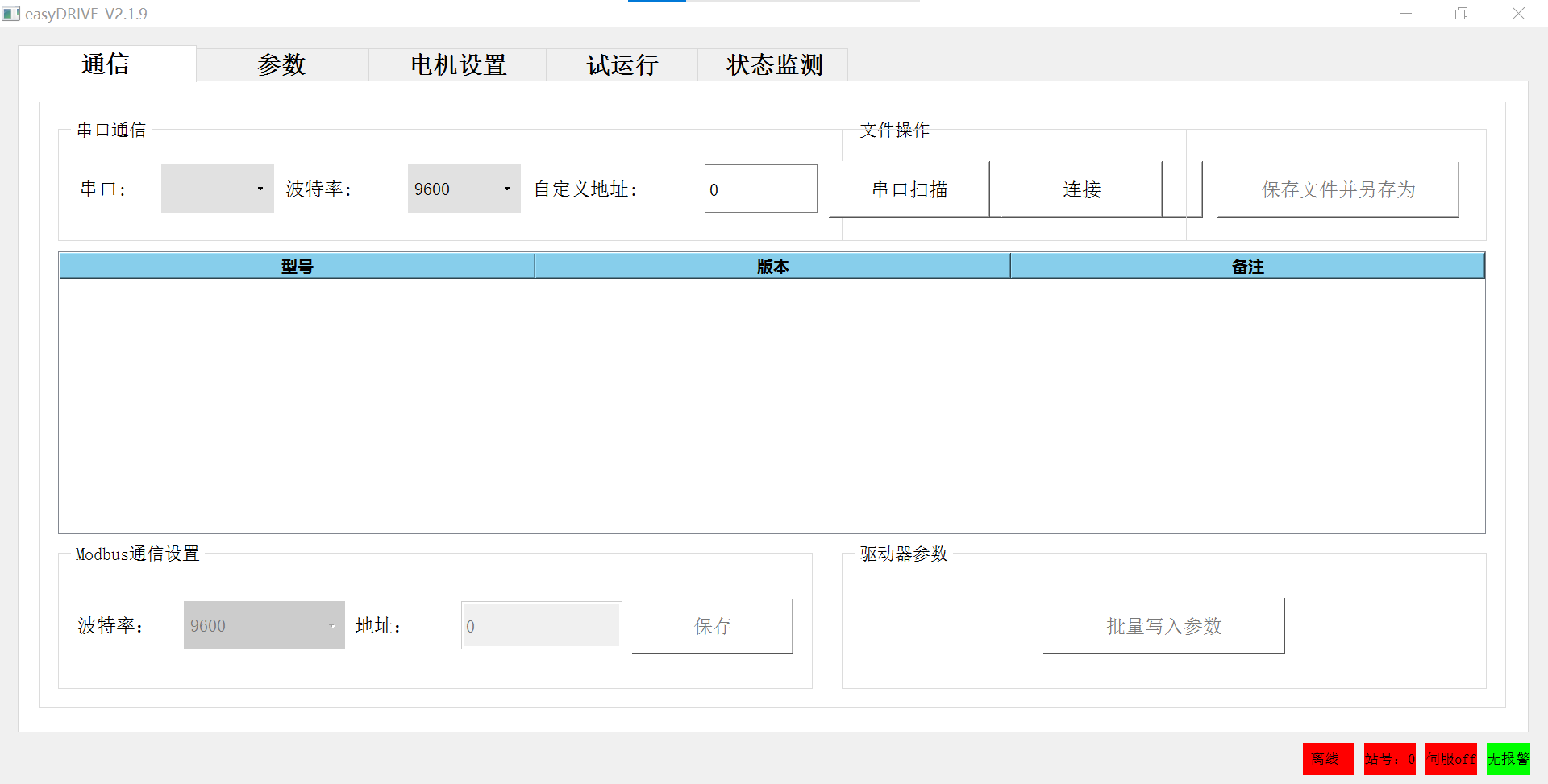Select the 通信 tab

tap(106, 64)
